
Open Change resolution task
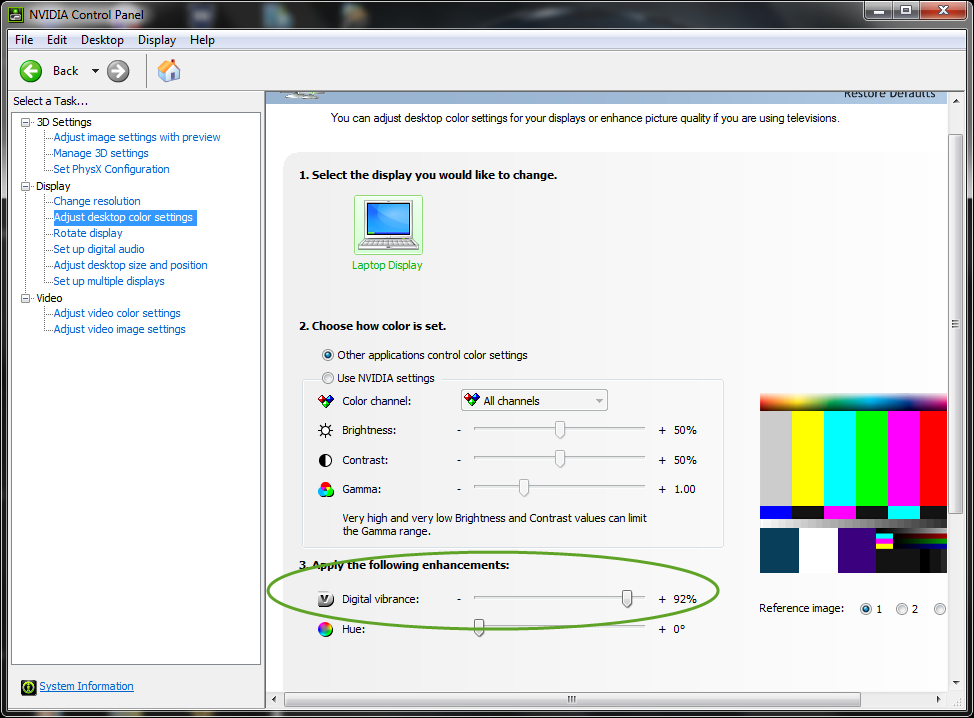tap(97, 201)
